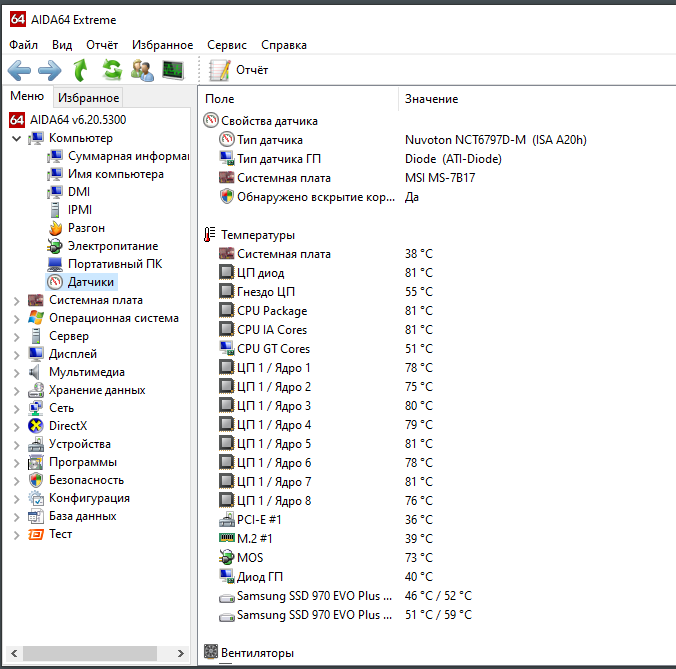Select Суммарная информация item
Image resolution: width=676 pixels, height=669 pixels.
pyautogui.click(x=118, y=156)
